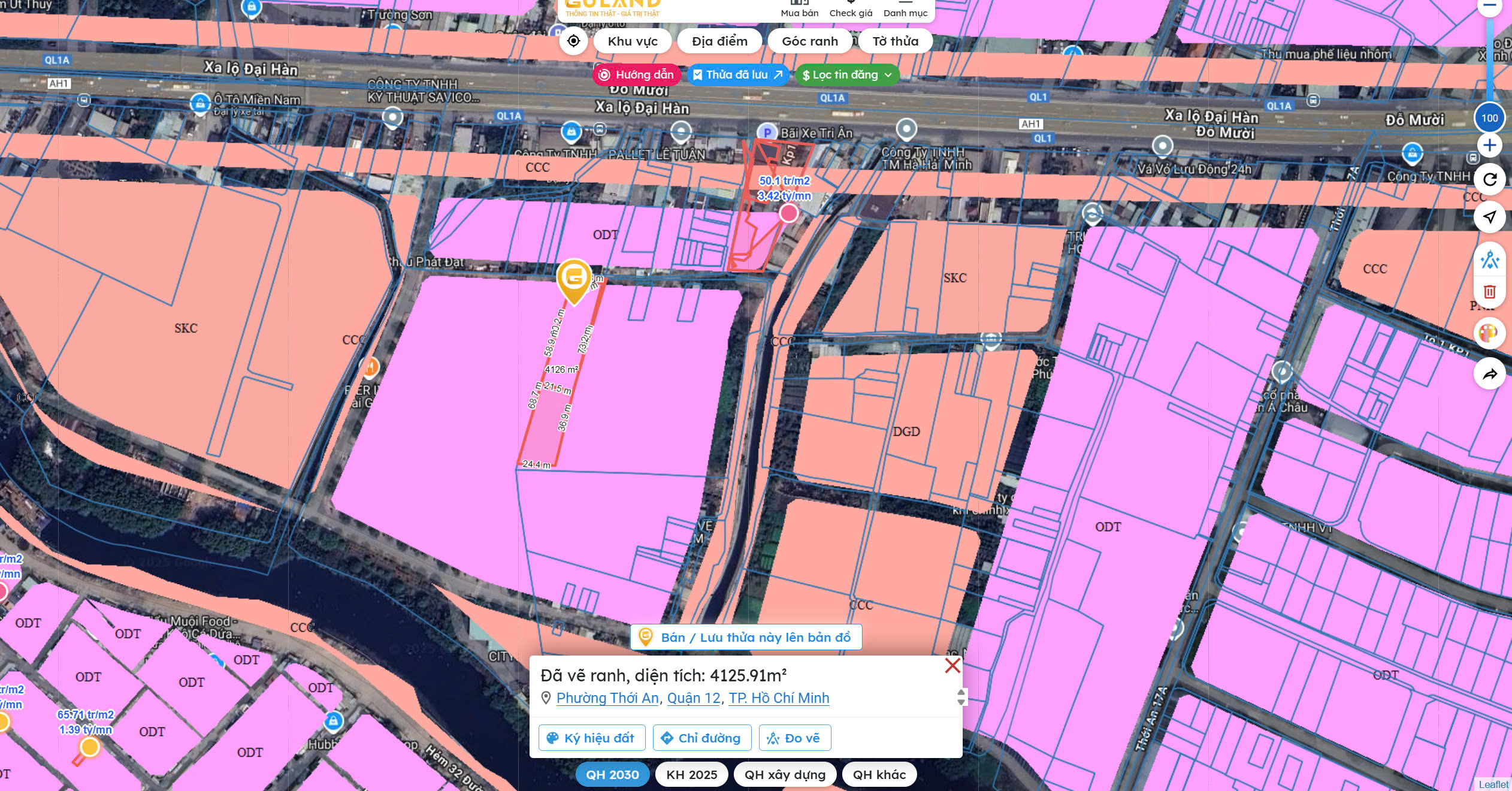Open the Khu vực selector
This screenshot has width=1512, height=791.
coord(632,41)
